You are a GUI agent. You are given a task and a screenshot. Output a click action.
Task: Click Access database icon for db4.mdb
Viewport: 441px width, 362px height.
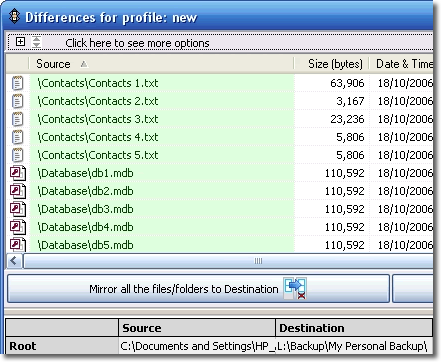[x=18, y=227]
